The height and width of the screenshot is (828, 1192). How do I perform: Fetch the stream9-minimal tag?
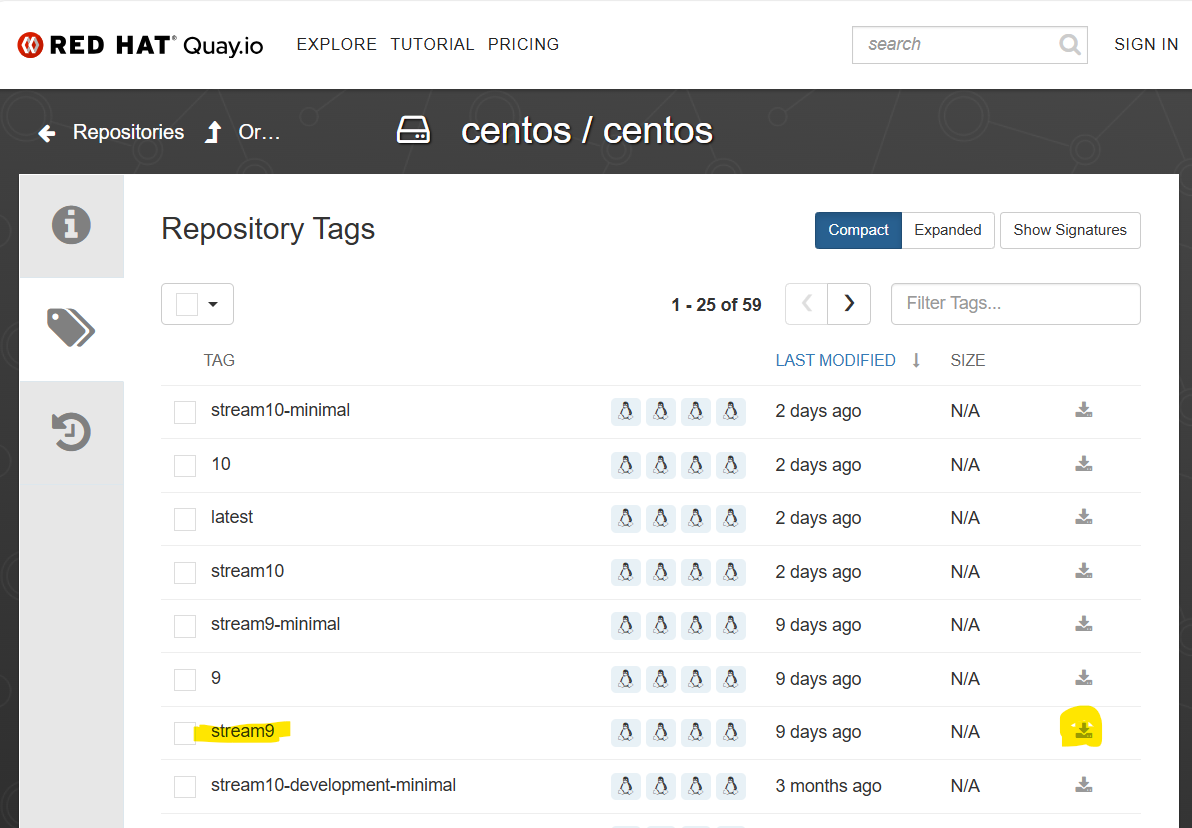tap(1084, 624)
